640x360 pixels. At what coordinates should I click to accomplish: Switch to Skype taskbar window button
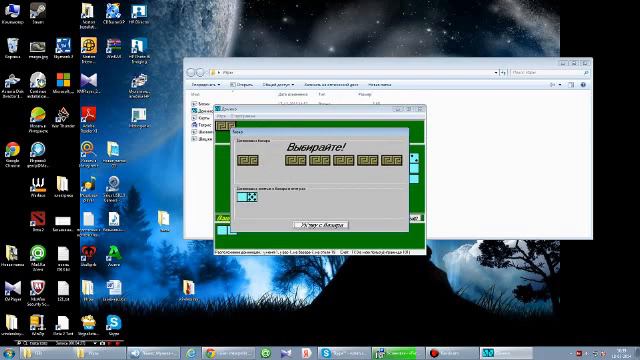pos(345,353)
